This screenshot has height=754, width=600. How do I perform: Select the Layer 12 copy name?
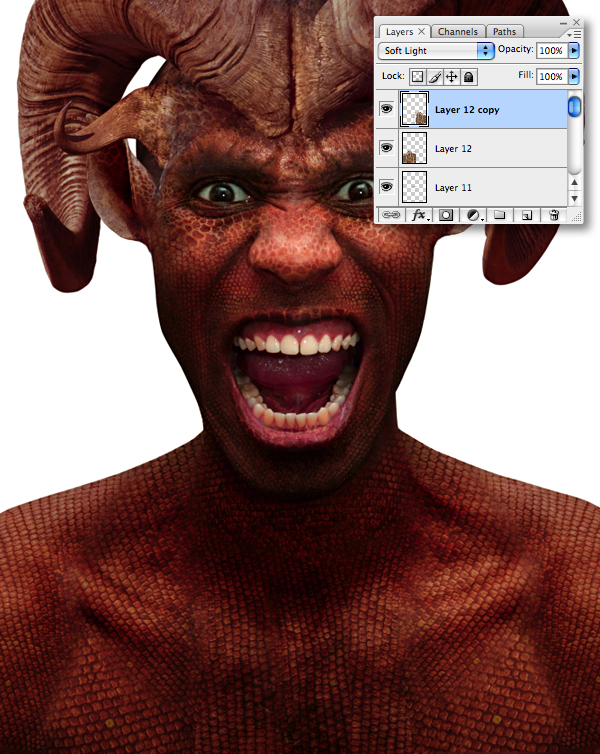[467, 110]
